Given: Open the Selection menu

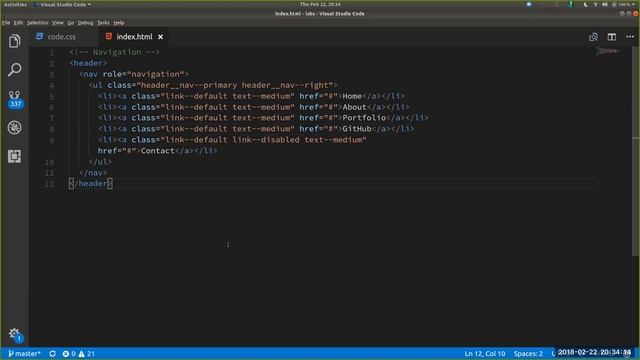Looking at the screenshot, I should [38, 23].
